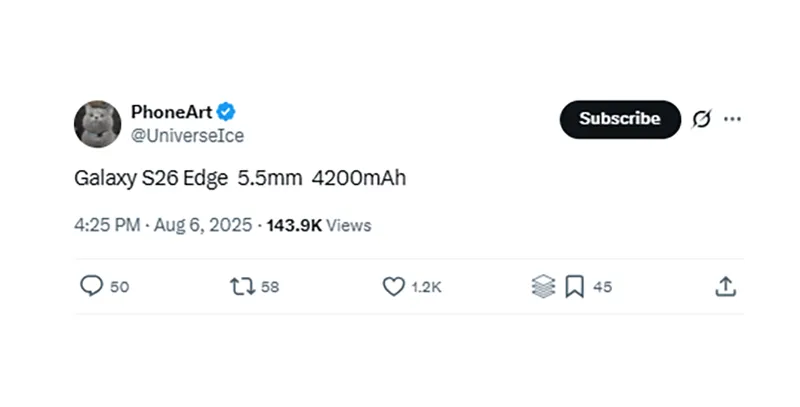Repost the tweet using the retweet icon
This screenshot has height=407, width=800.
pyautogui.click(x=241, y=286)
